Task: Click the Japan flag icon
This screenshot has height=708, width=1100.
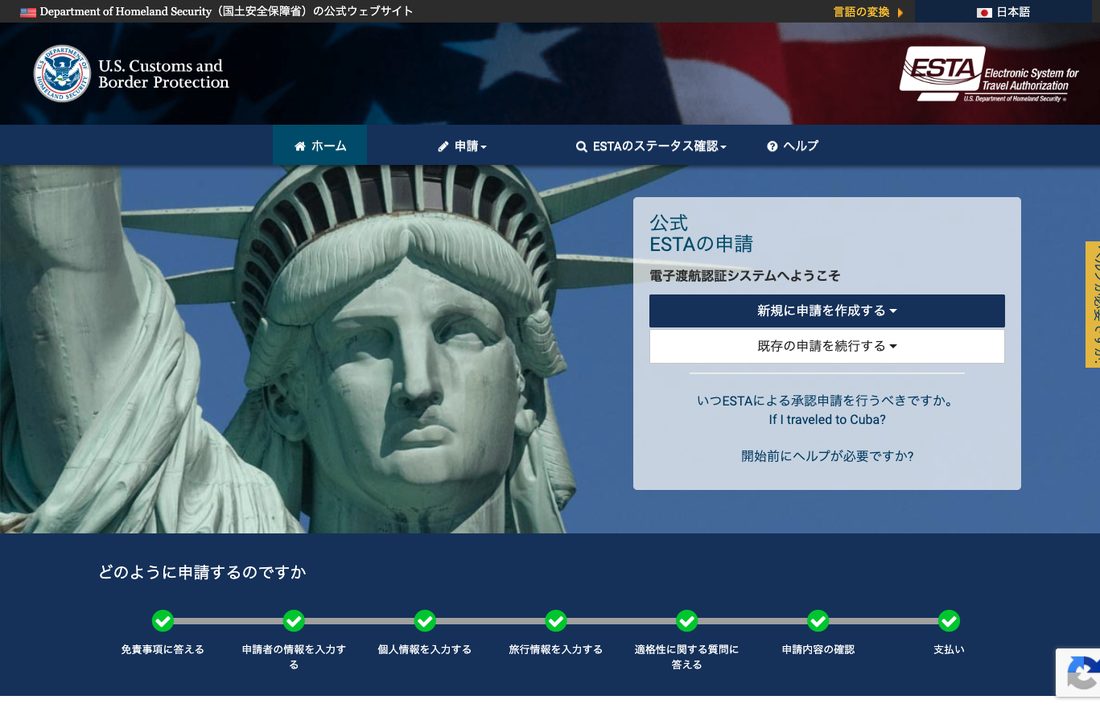Action: 984,12
